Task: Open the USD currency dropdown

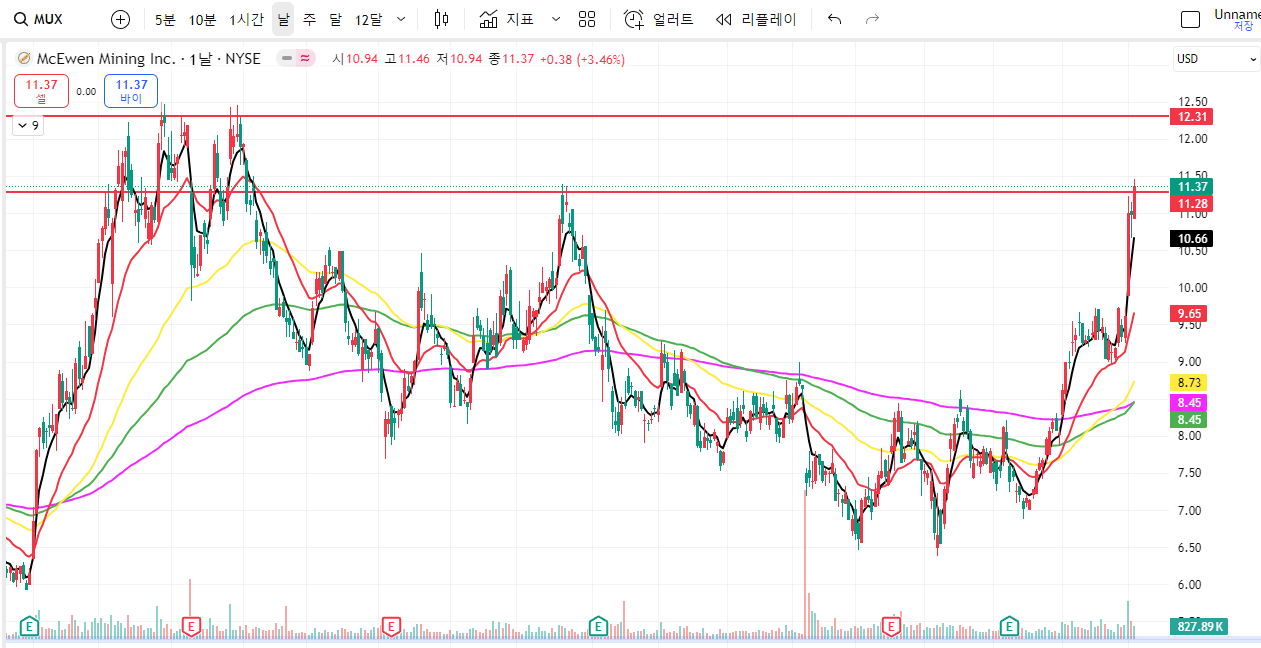Action: [1216, 59]
